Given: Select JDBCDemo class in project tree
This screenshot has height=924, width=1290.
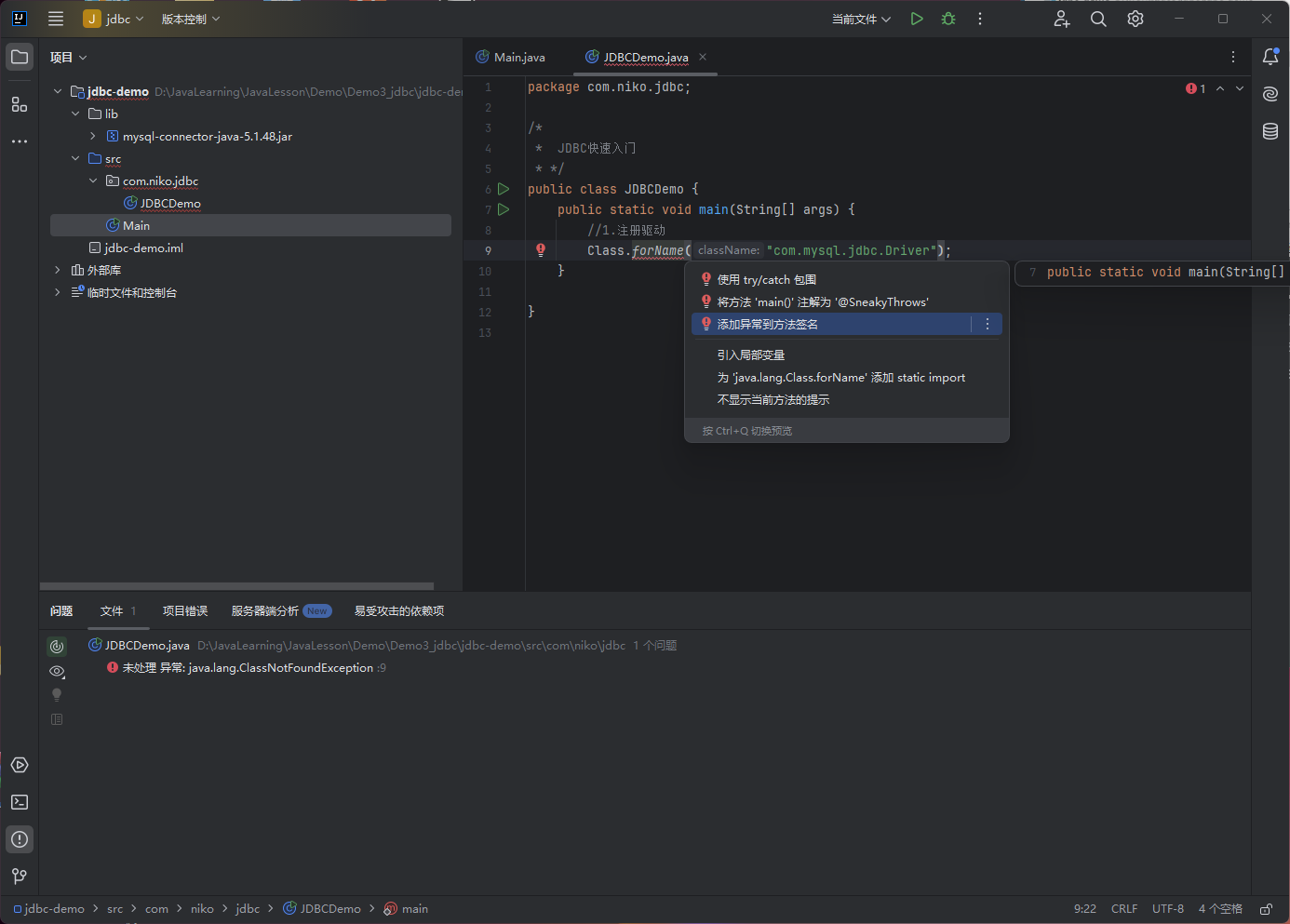Looking at the screenshot, I should (x=170, y=203).
